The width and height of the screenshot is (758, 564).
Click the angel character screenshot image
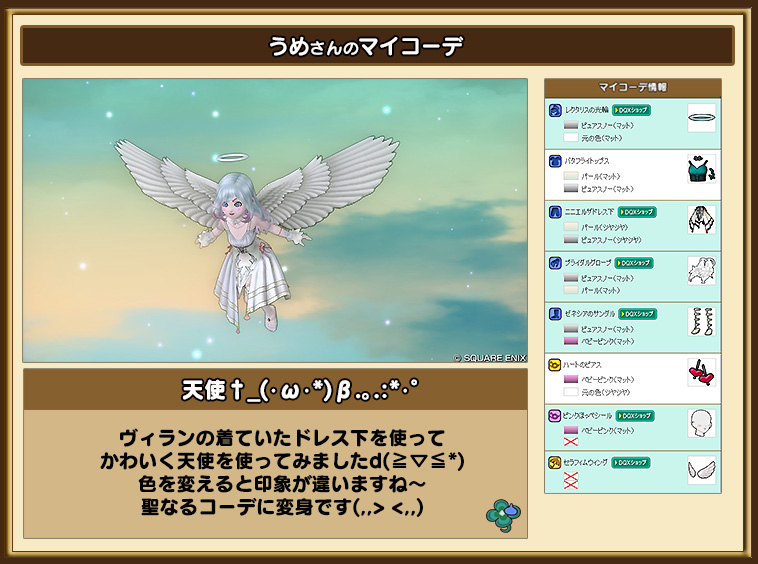[x=275, y=221]
